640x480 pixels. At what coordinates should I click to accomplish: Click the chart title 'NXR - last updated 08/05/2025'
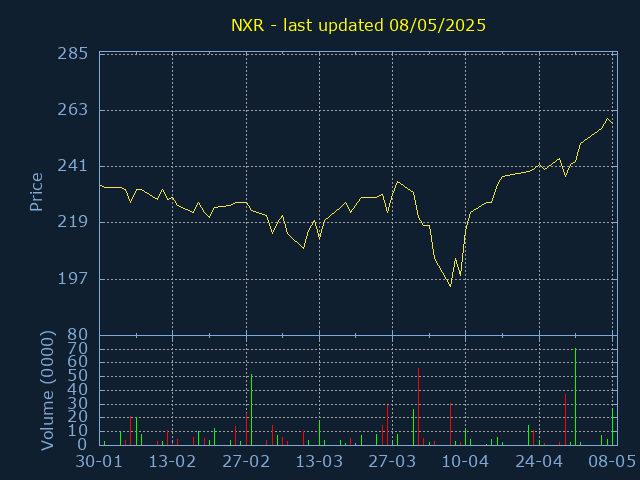(358, 25)
